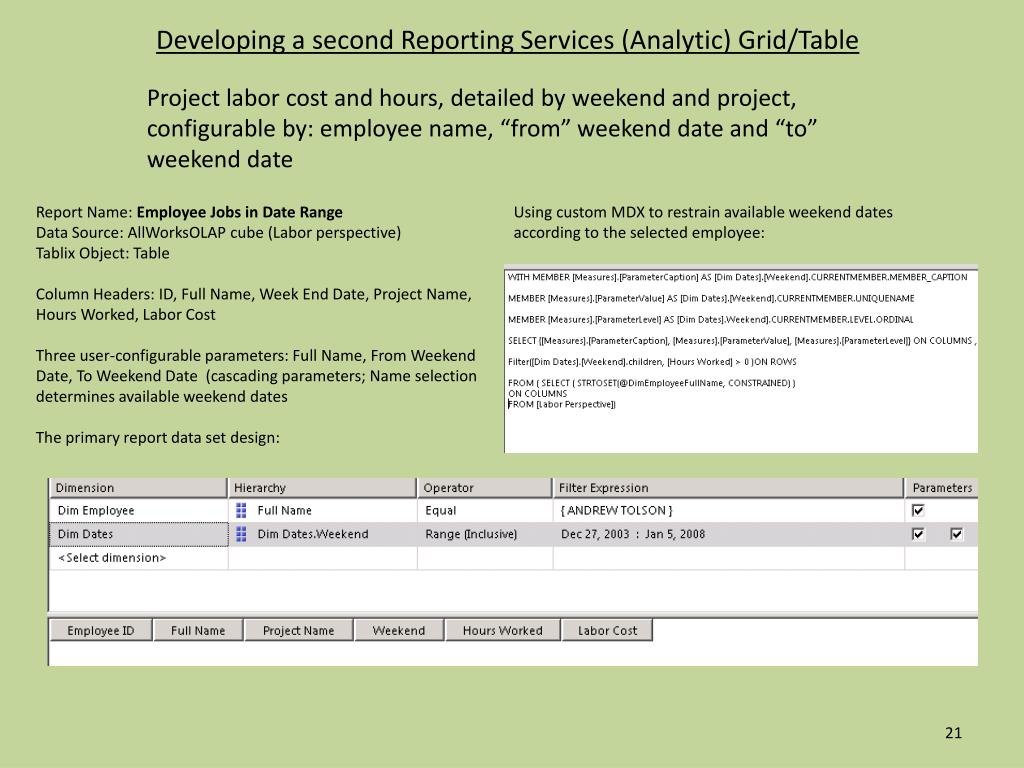Click the Hours Worked result column header
This screenshot has height=768, width=1024.
click(502, 630)
